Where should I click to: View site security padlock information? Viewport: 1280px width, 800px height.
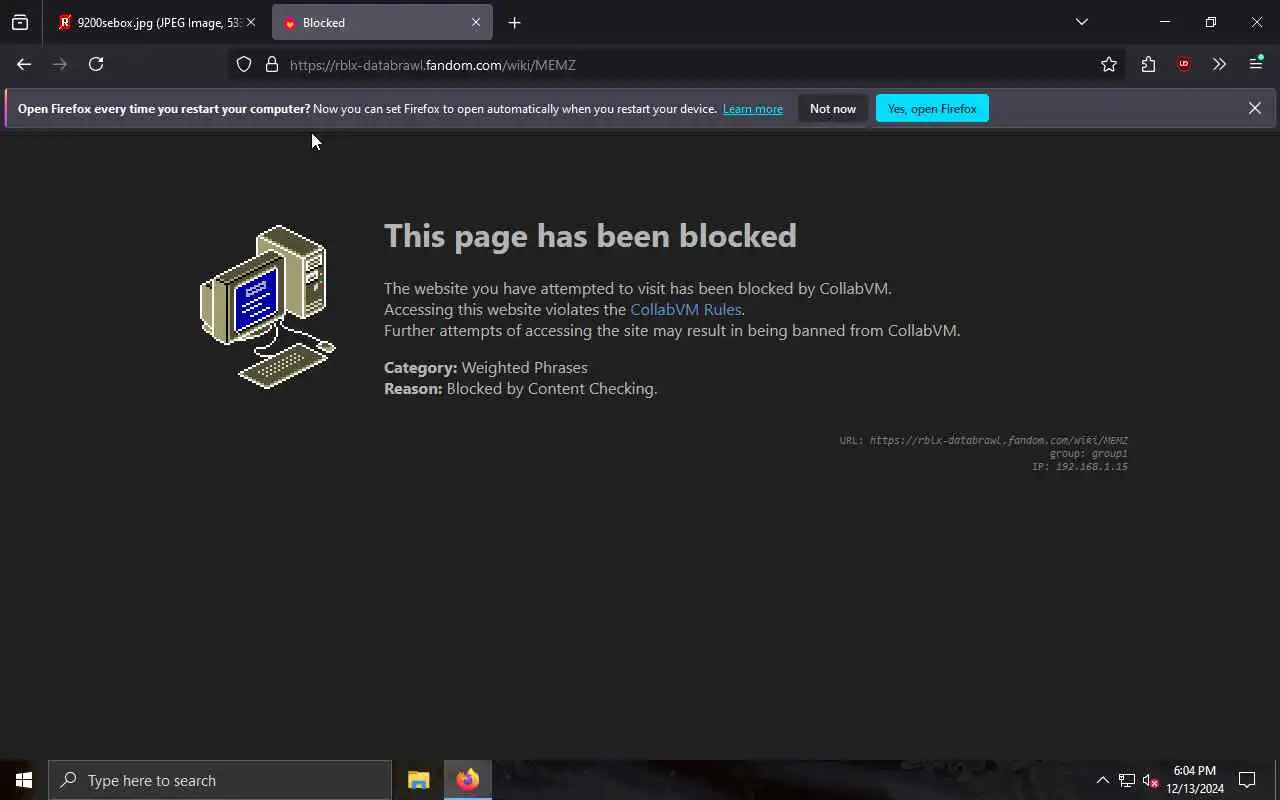(271, 65)
